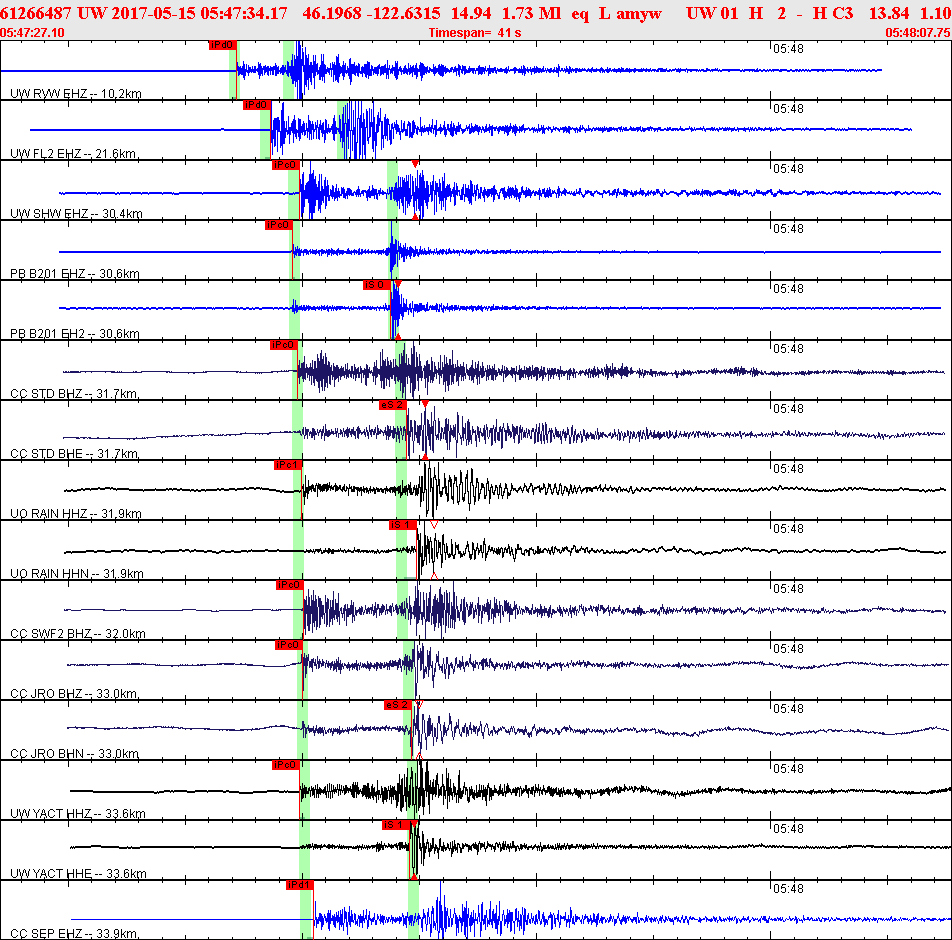Click the PB B201 EHZ station label
The width and height of the screenshot is (952, 940).
74,273
